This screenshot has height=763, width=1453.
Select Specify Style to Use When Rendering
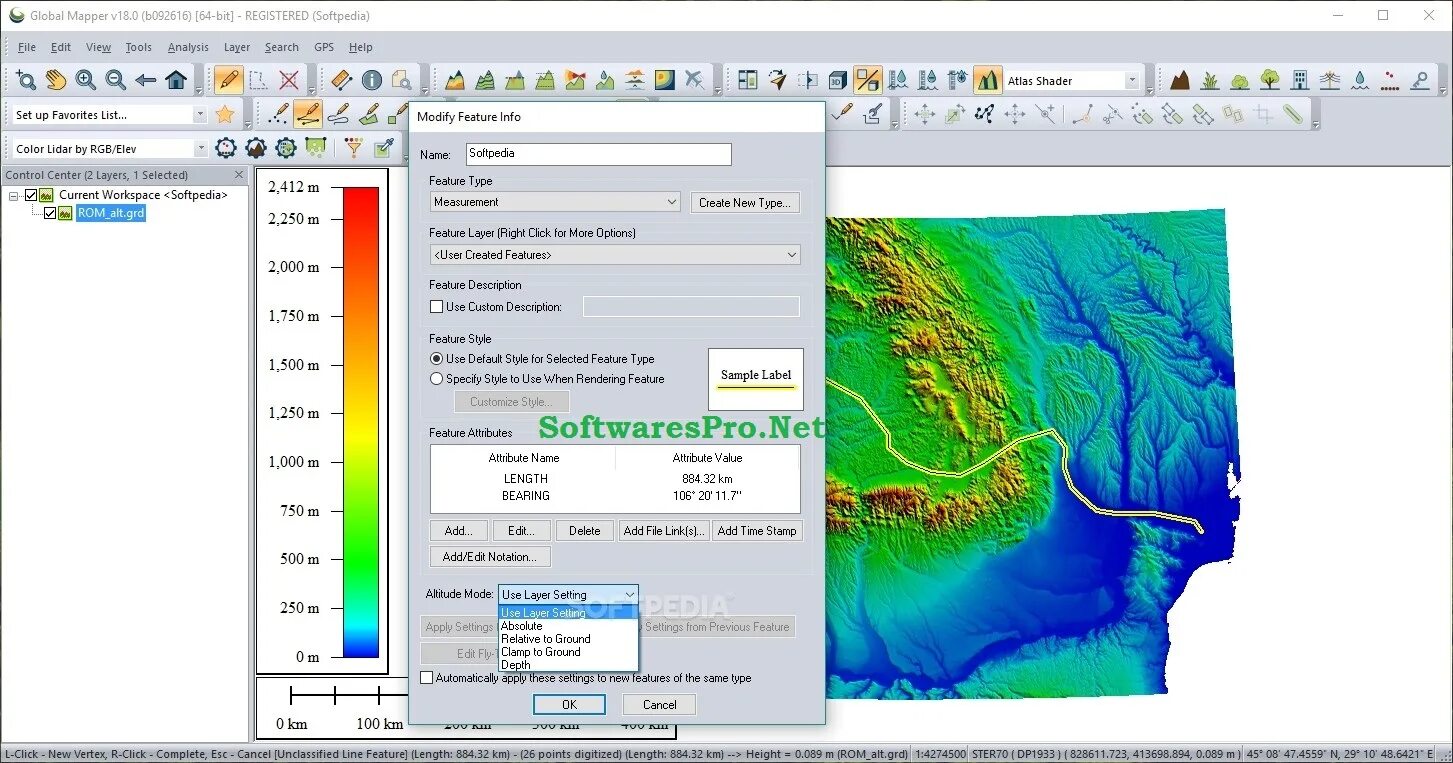coord(436,379)
